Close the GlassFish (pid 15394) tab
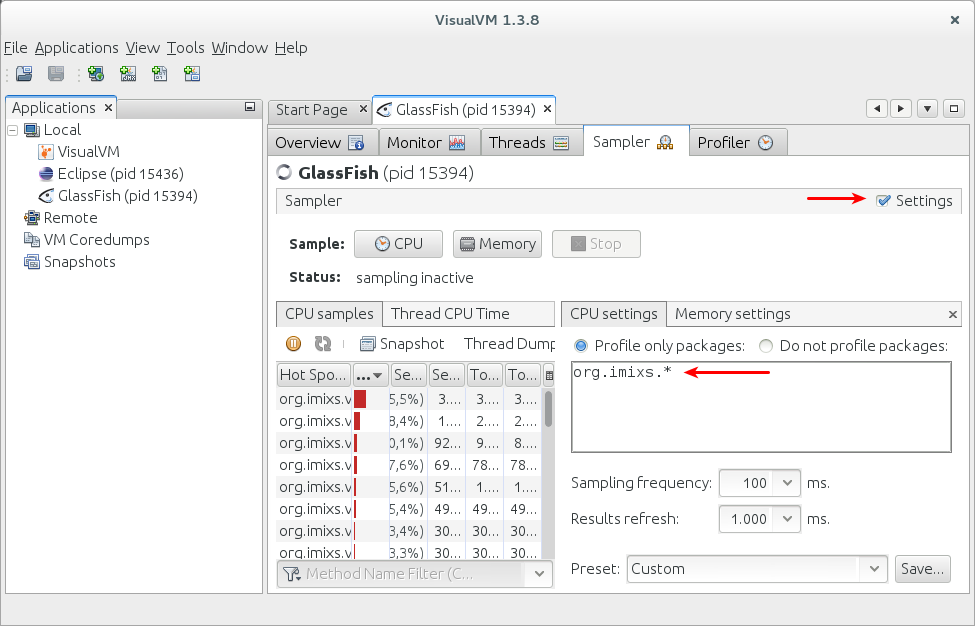 click(547, 109)
